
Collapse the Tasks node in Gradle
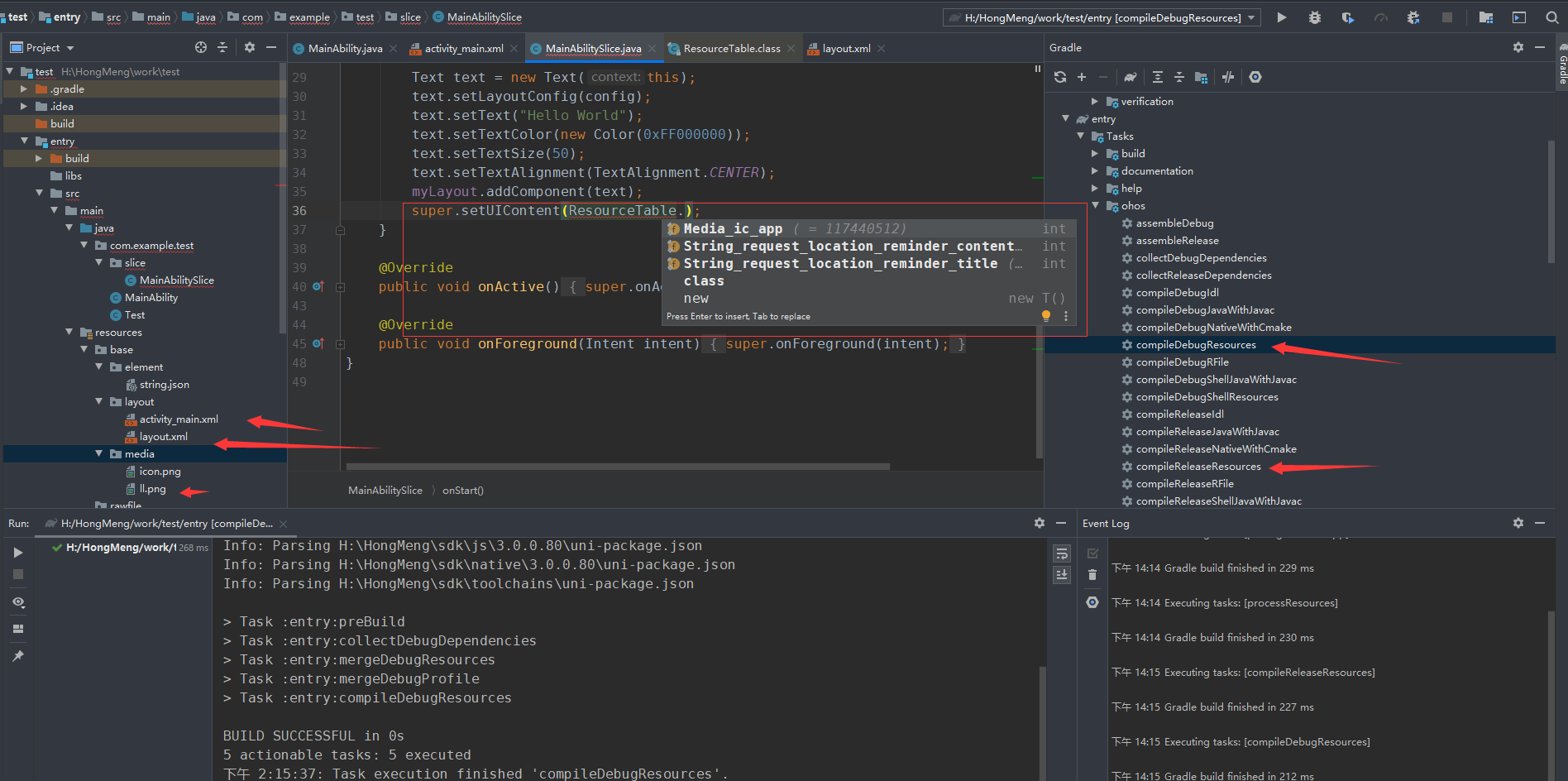tap(1081, 136)
